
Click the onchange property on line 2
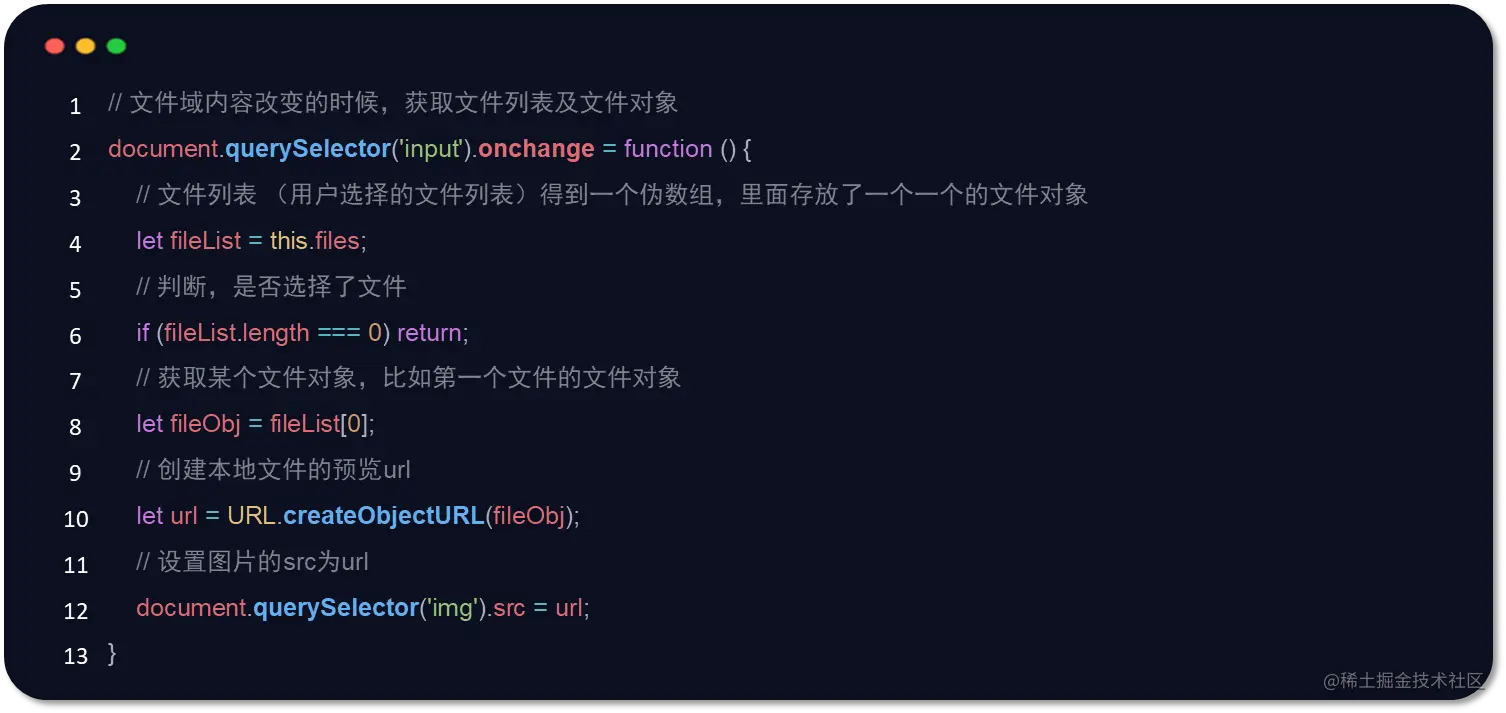tap(536, 149)
